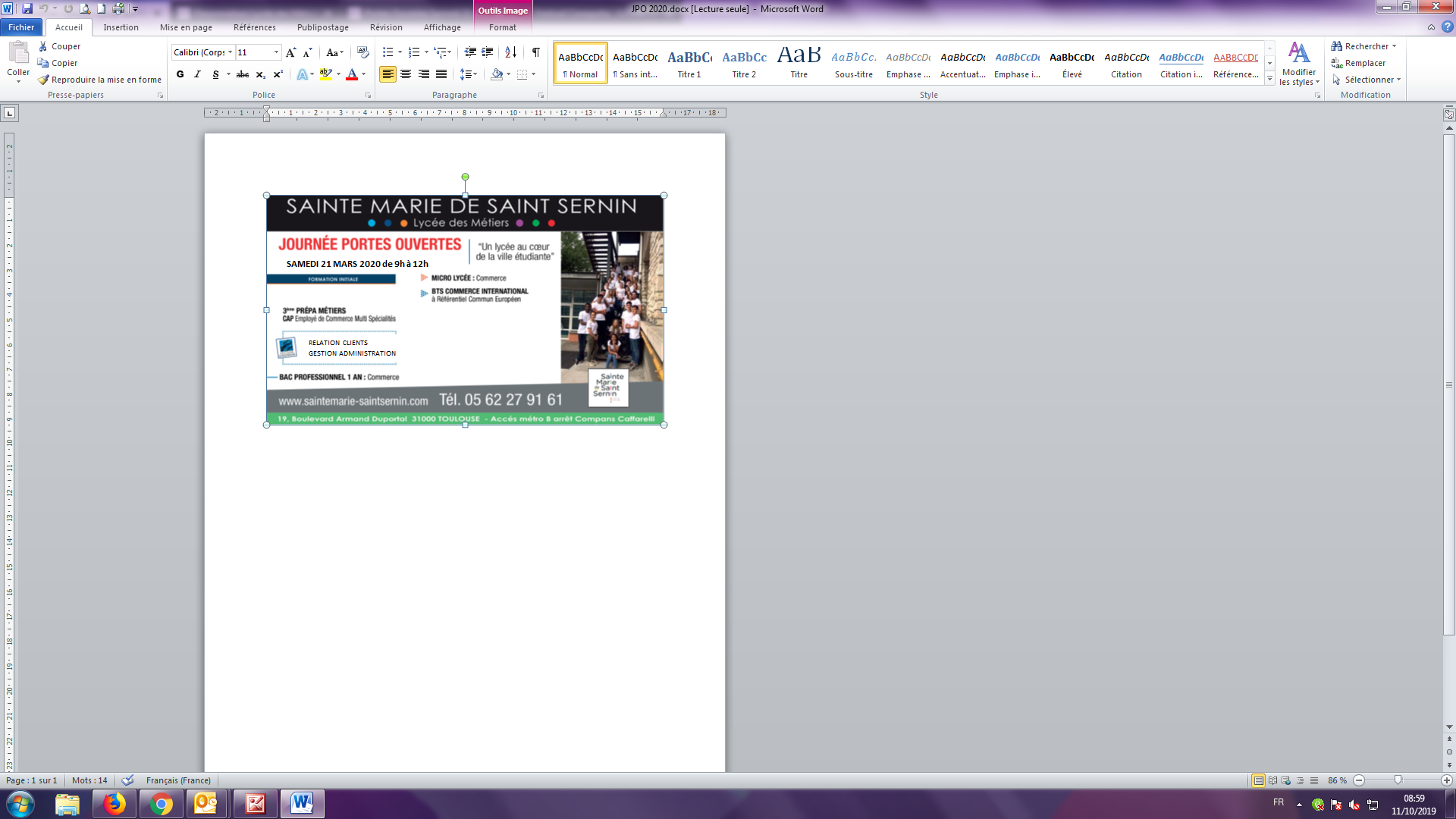Viewport: 1456px width, 819px height.
Task: Click the tab selector ruler corner
Action: (9, 113)
